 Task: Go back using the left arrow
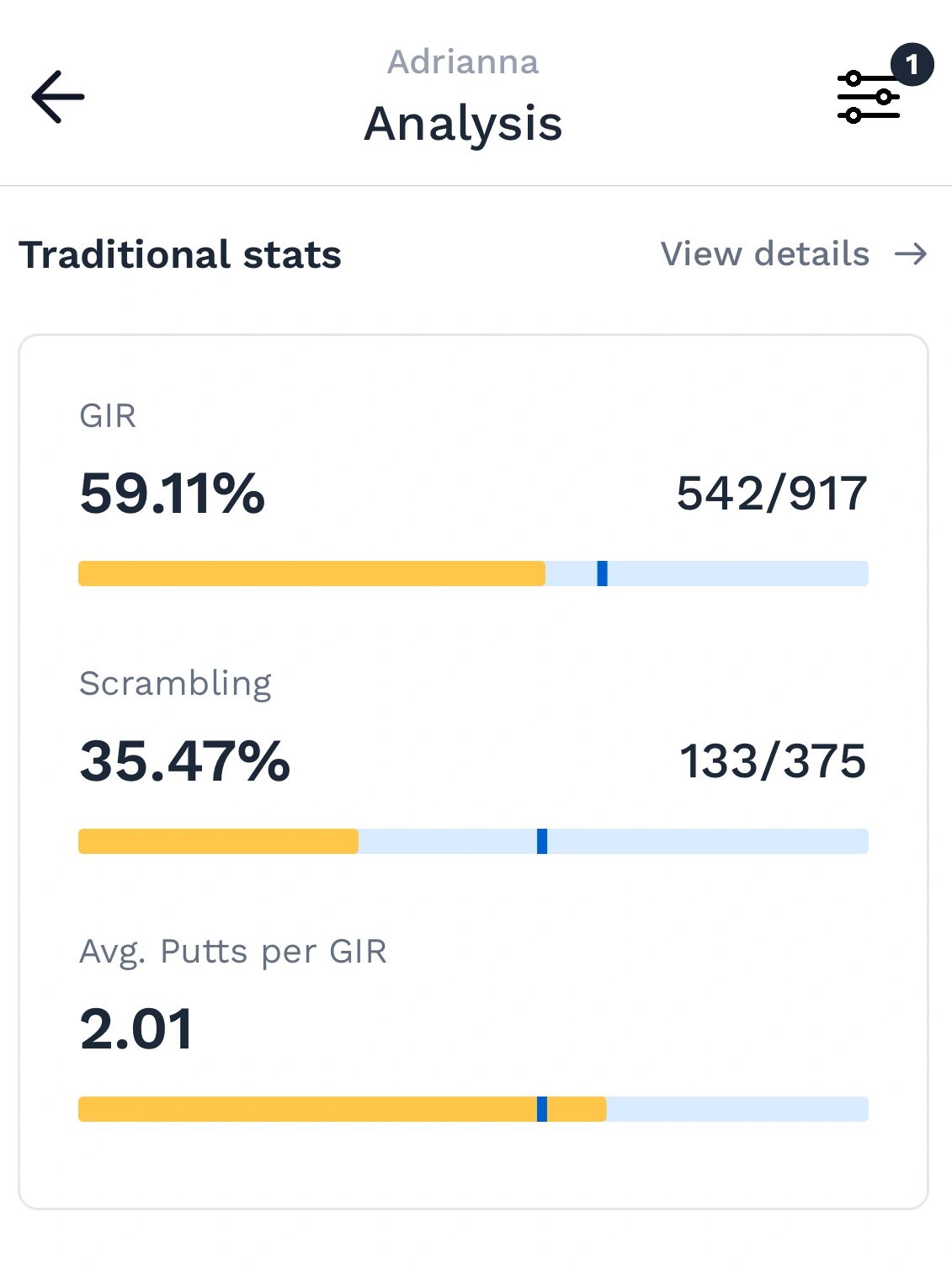(x=58, y=97)
